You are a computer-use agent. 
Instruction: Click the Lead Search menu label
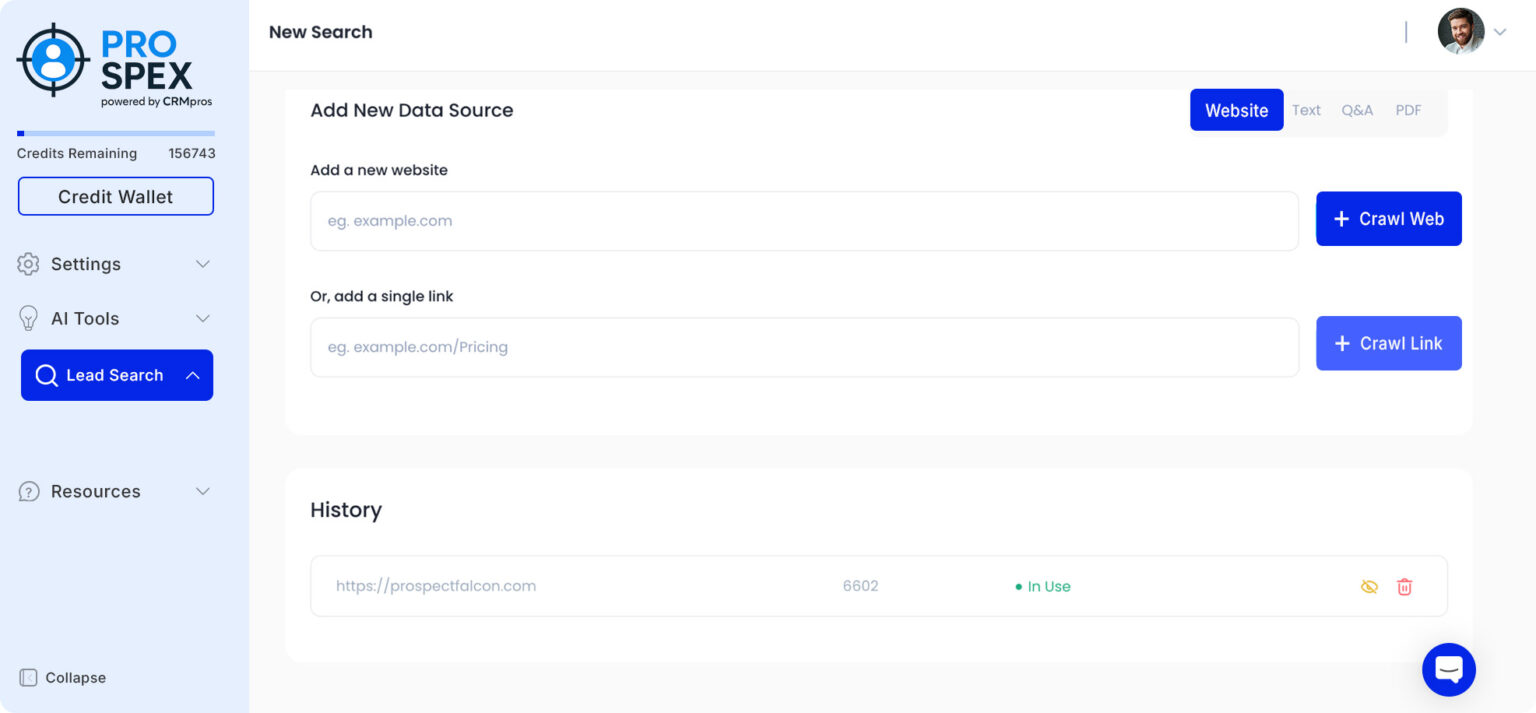coord(115,375)
